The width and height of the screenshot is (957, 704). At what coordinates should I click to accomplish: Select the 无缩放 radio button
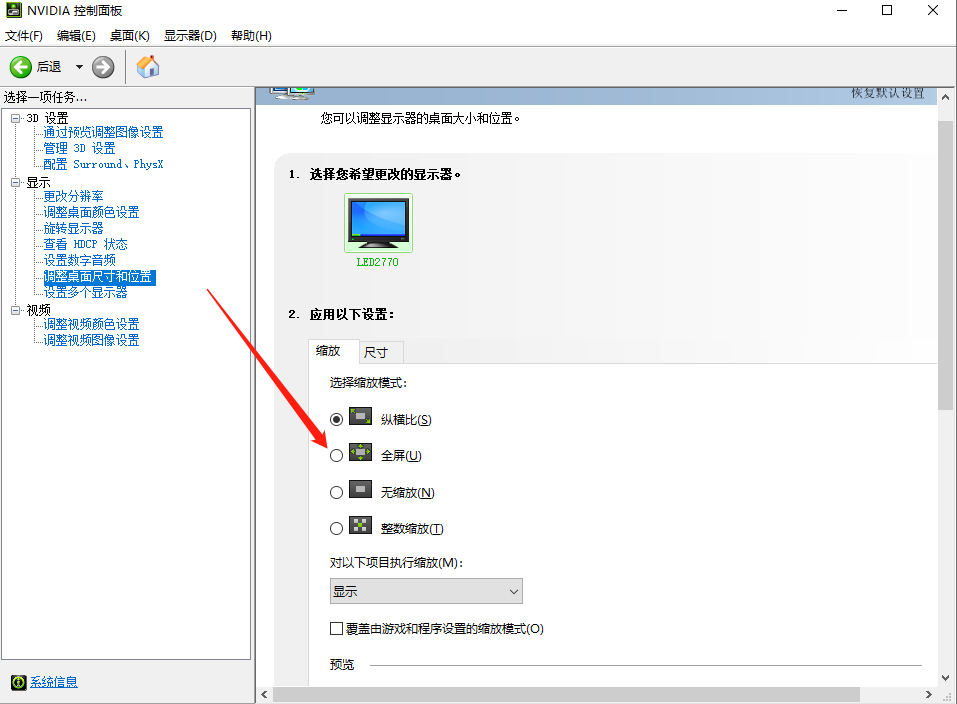(x=336, y=491)
